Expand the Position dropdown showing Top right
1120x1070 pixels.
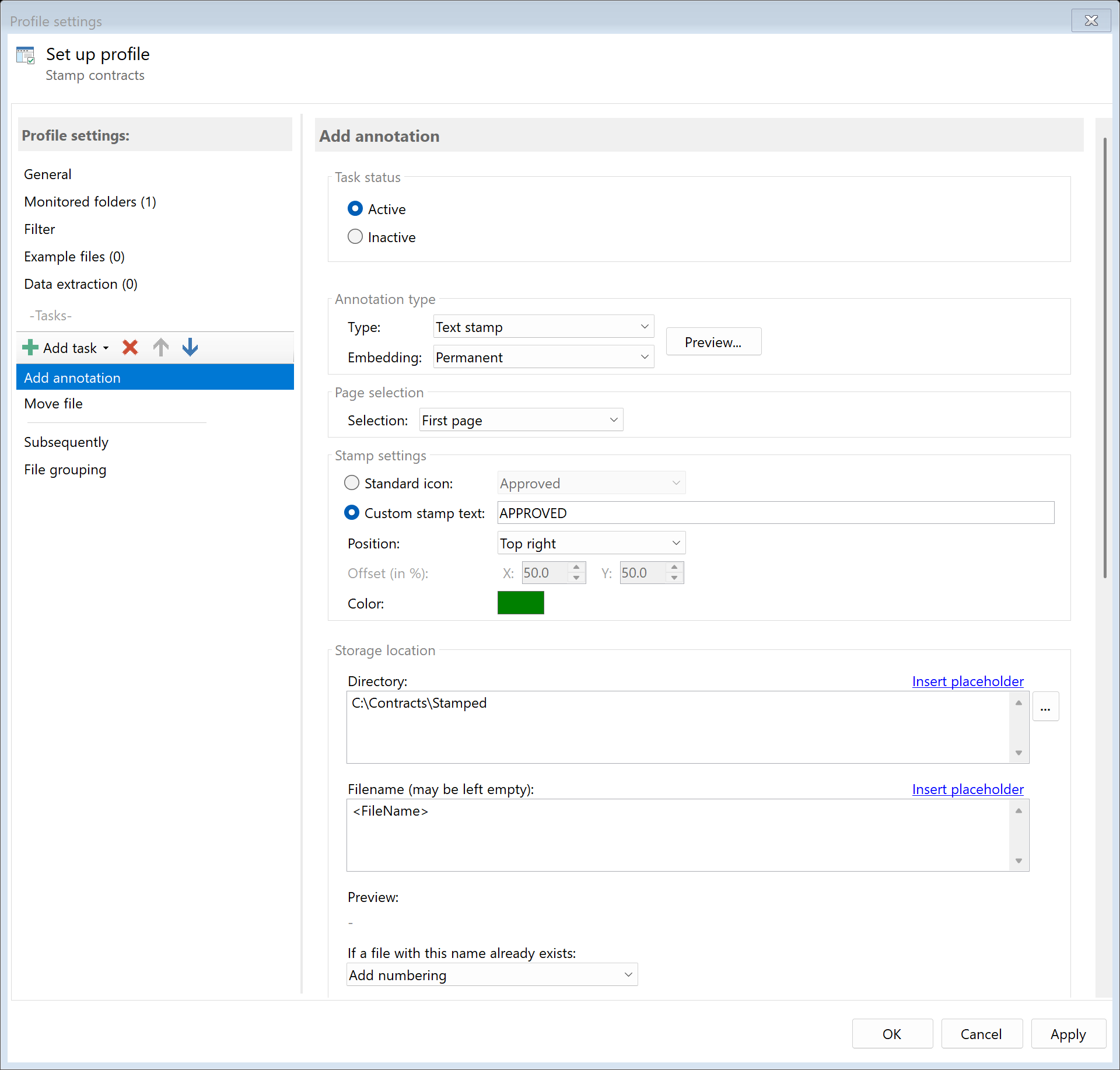click(591, 543)
